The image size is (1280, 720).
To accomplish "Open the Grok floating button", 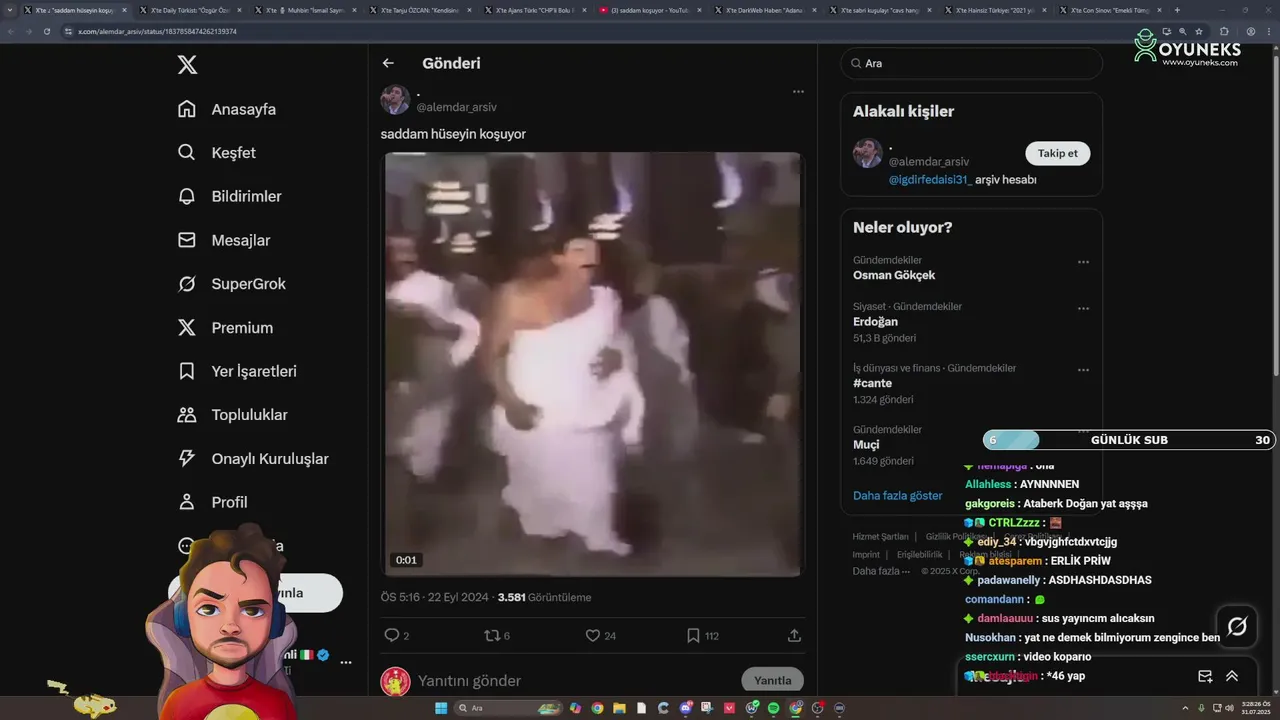I will (1237, 626).
